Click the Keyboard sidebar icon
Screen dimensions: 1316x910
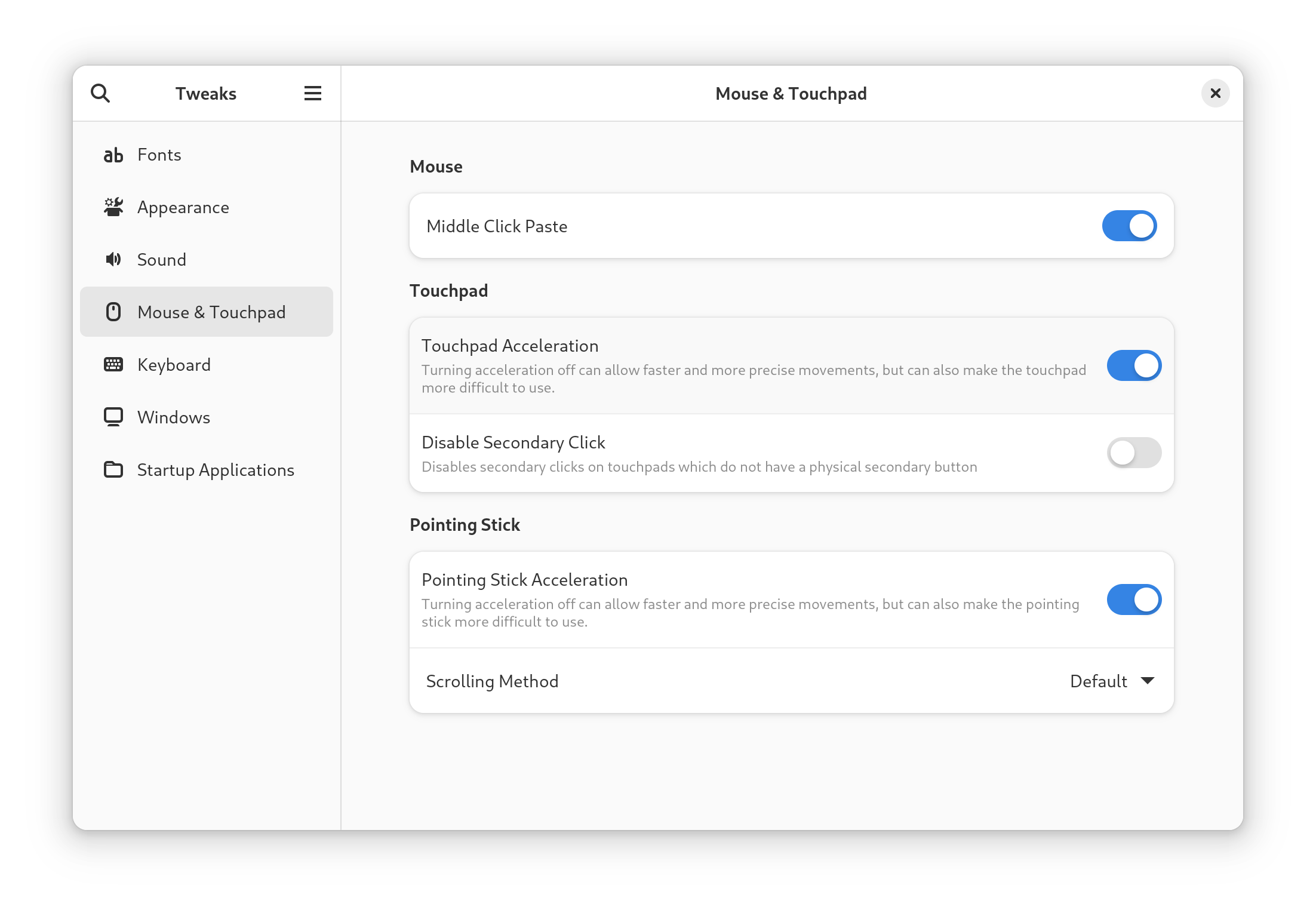(x=113, y=364)
